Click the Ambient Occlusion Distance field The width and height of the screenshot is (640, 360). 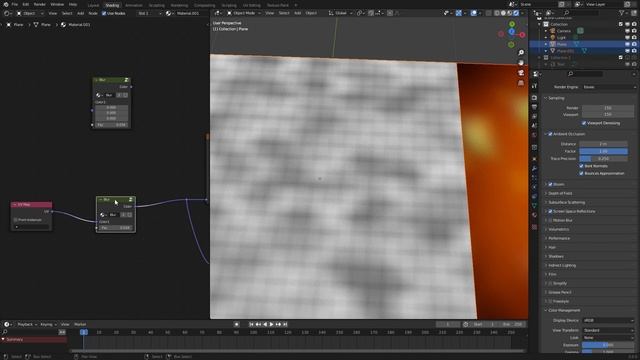603,144
